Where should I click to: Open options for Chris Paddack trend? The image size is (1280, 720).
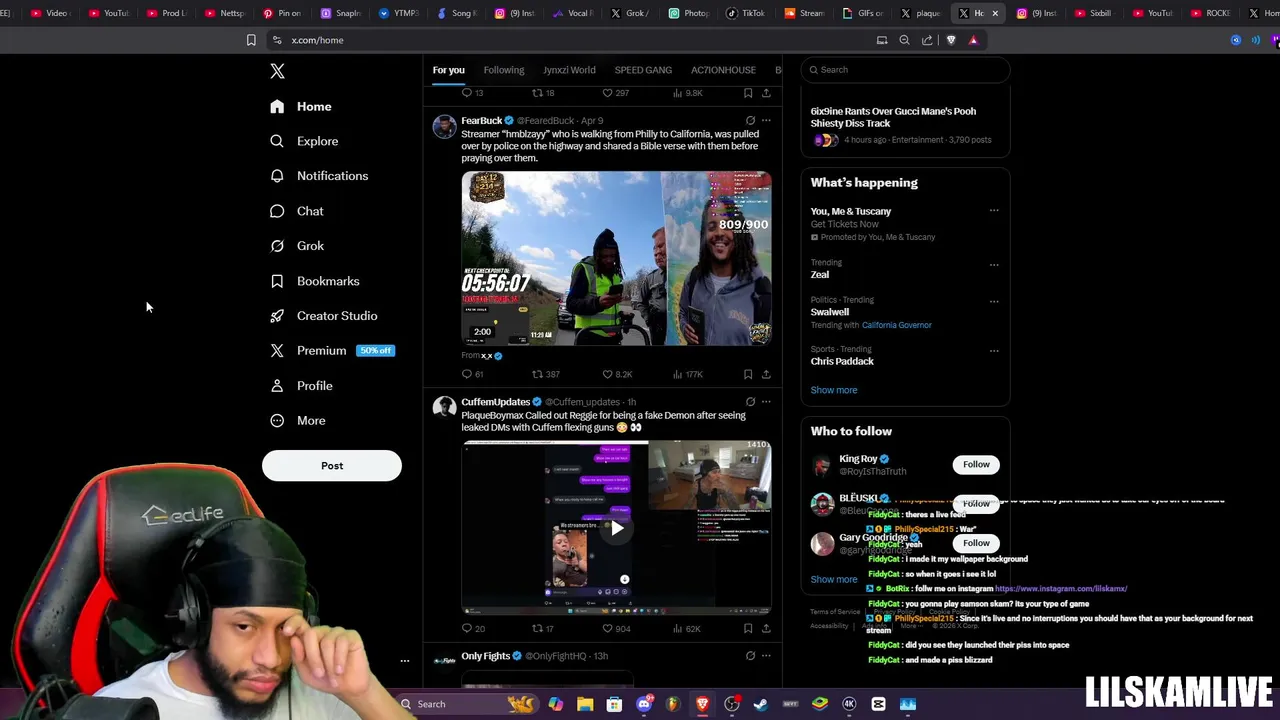tap(994, 351)
